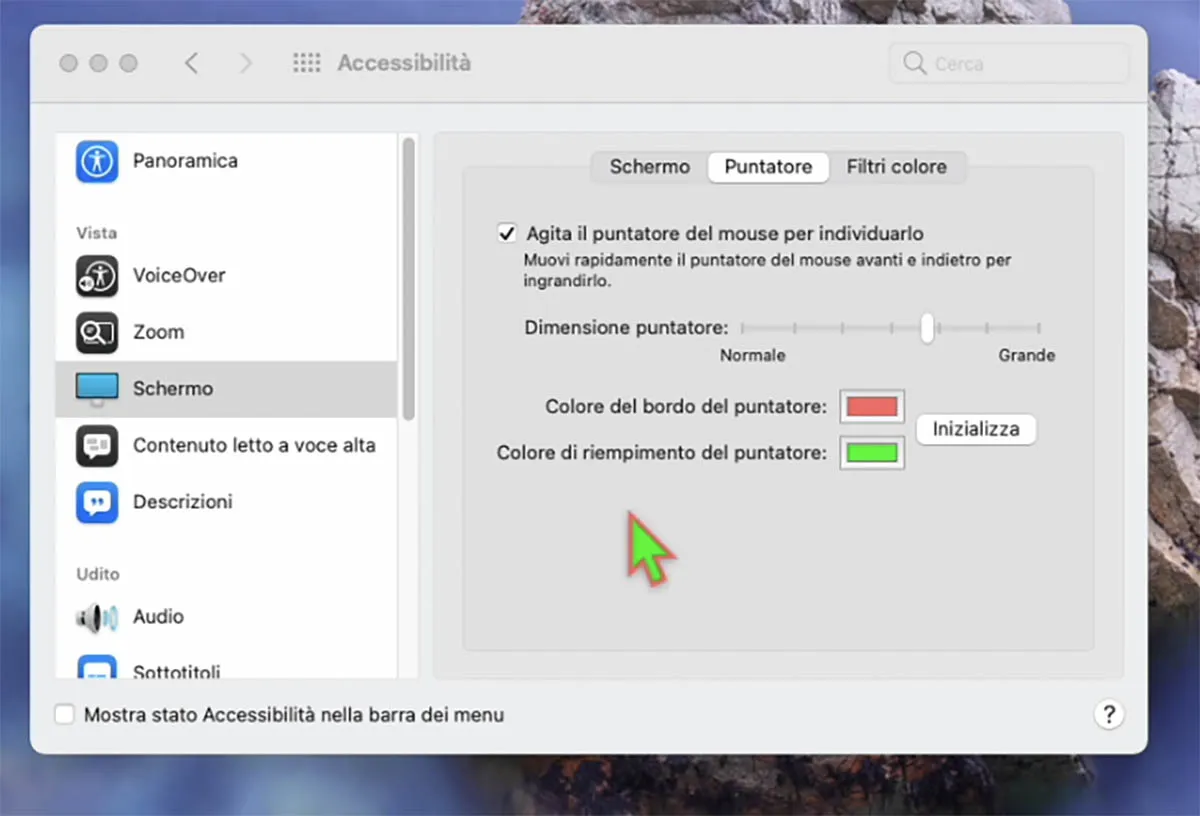Screen dimensions: 1200x816
Task: Enable Mostra stato Accessibilità nella barra dei menu
Action: 64,714
